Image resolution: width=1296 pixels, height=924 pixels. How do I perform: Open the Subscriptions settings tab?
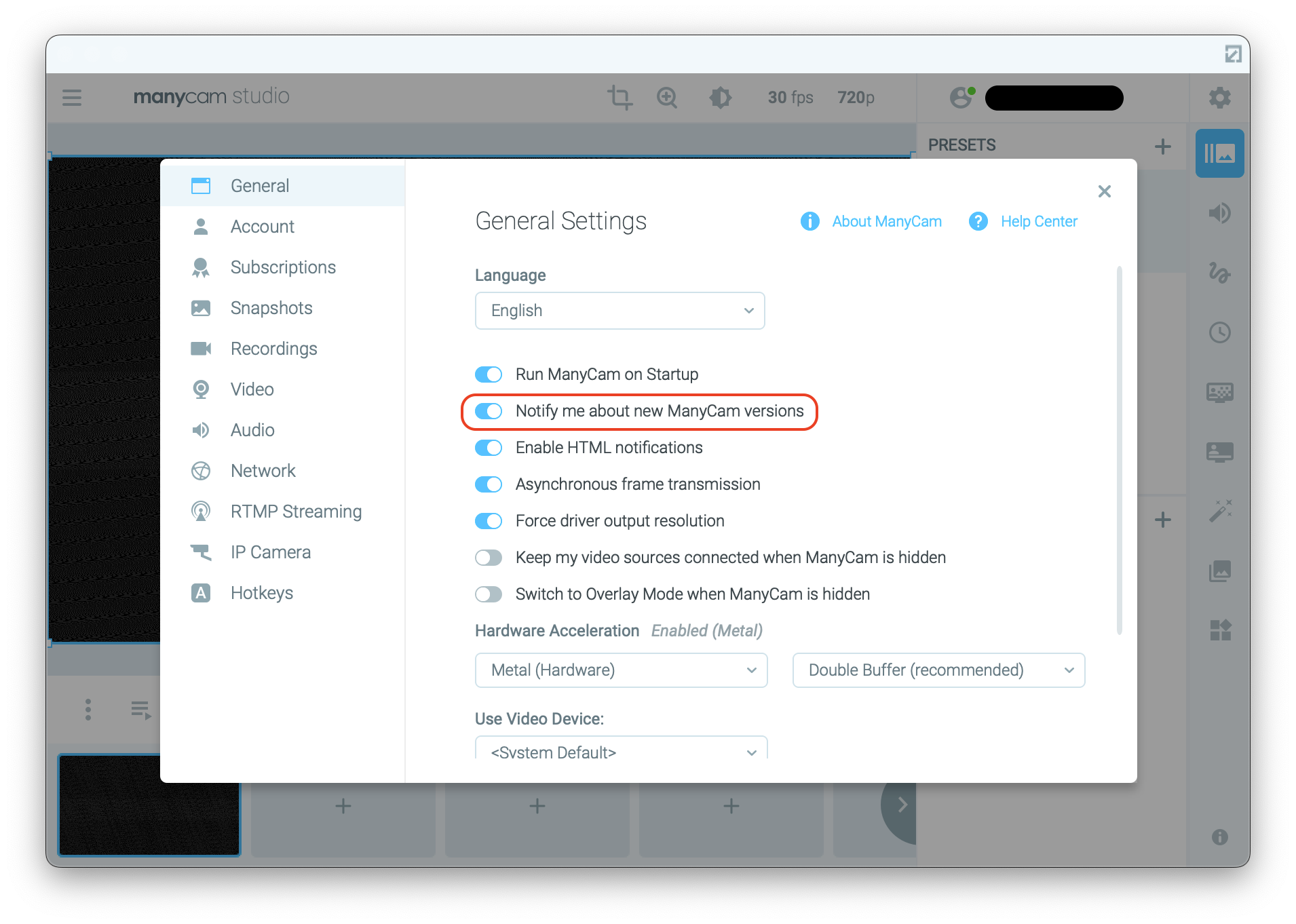[283, 267]
